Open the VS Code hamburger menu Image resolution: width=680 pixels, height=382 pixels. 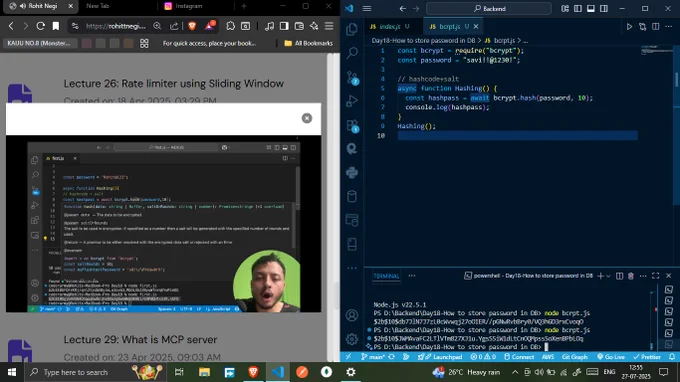(x=367, y=8)
